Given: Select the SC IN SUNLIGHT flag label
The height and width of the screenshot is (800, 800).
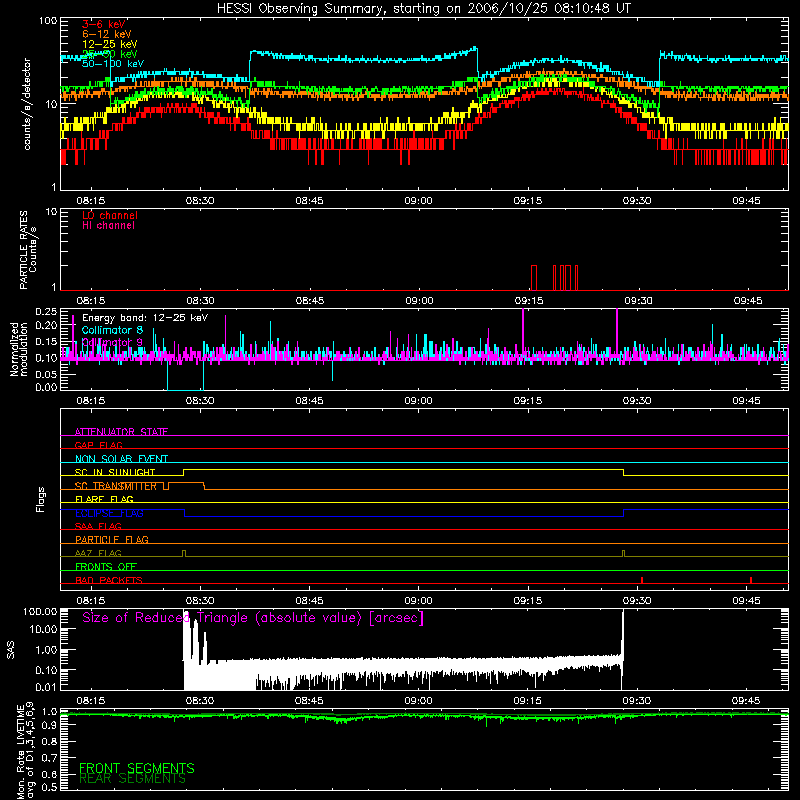Looking at the screenshot, I should (115, 472).
